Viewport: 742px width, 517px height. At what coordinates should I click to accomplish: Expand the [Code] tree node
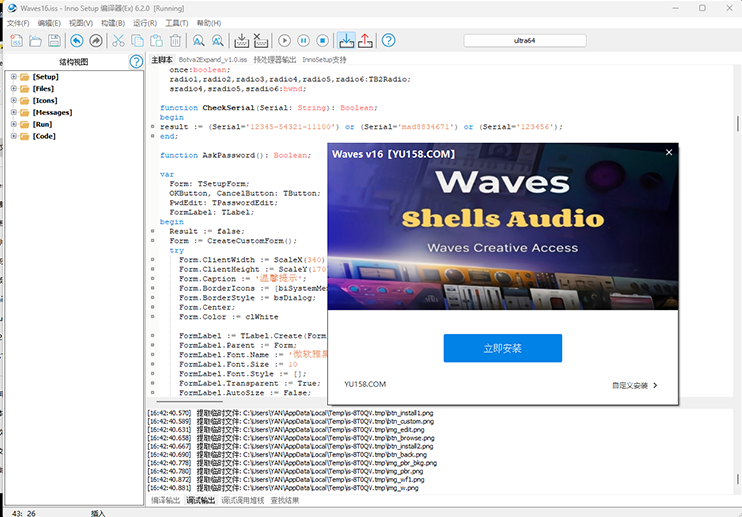click(x=13, y=136)
